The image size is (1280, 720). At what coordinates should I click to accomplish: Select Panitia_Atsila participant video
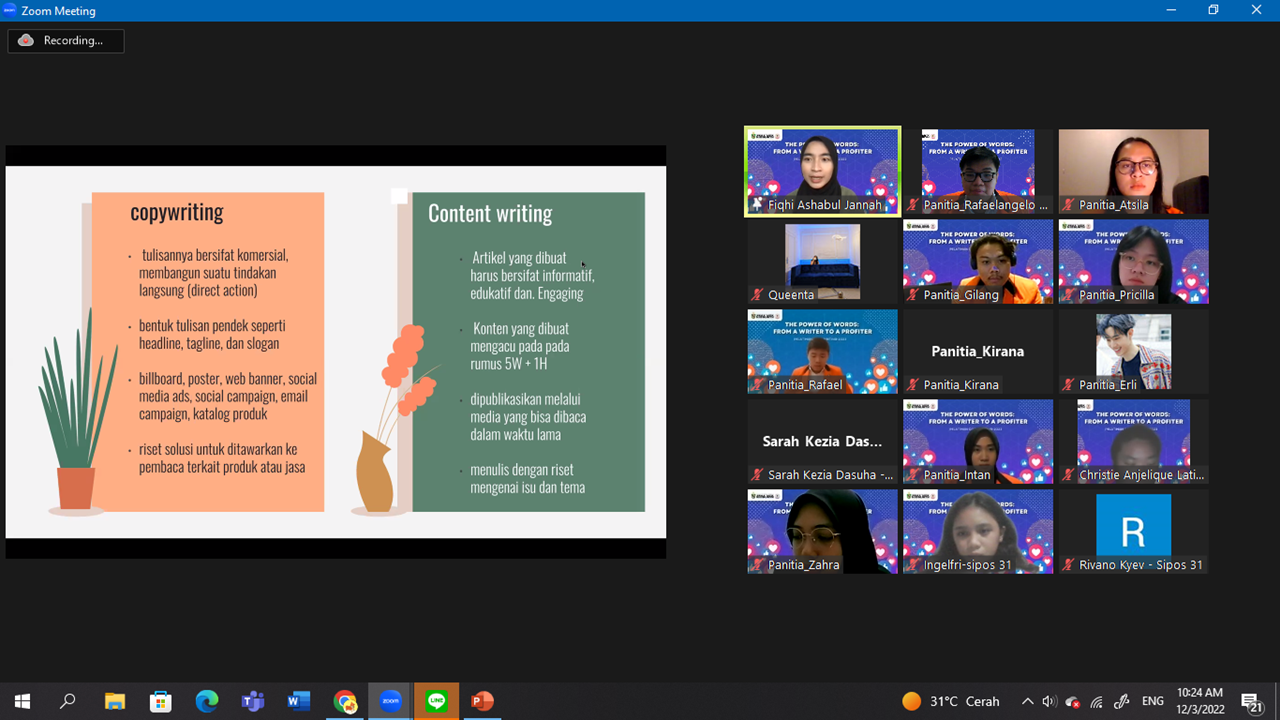pyautogui.click(x=1133, y=171)
